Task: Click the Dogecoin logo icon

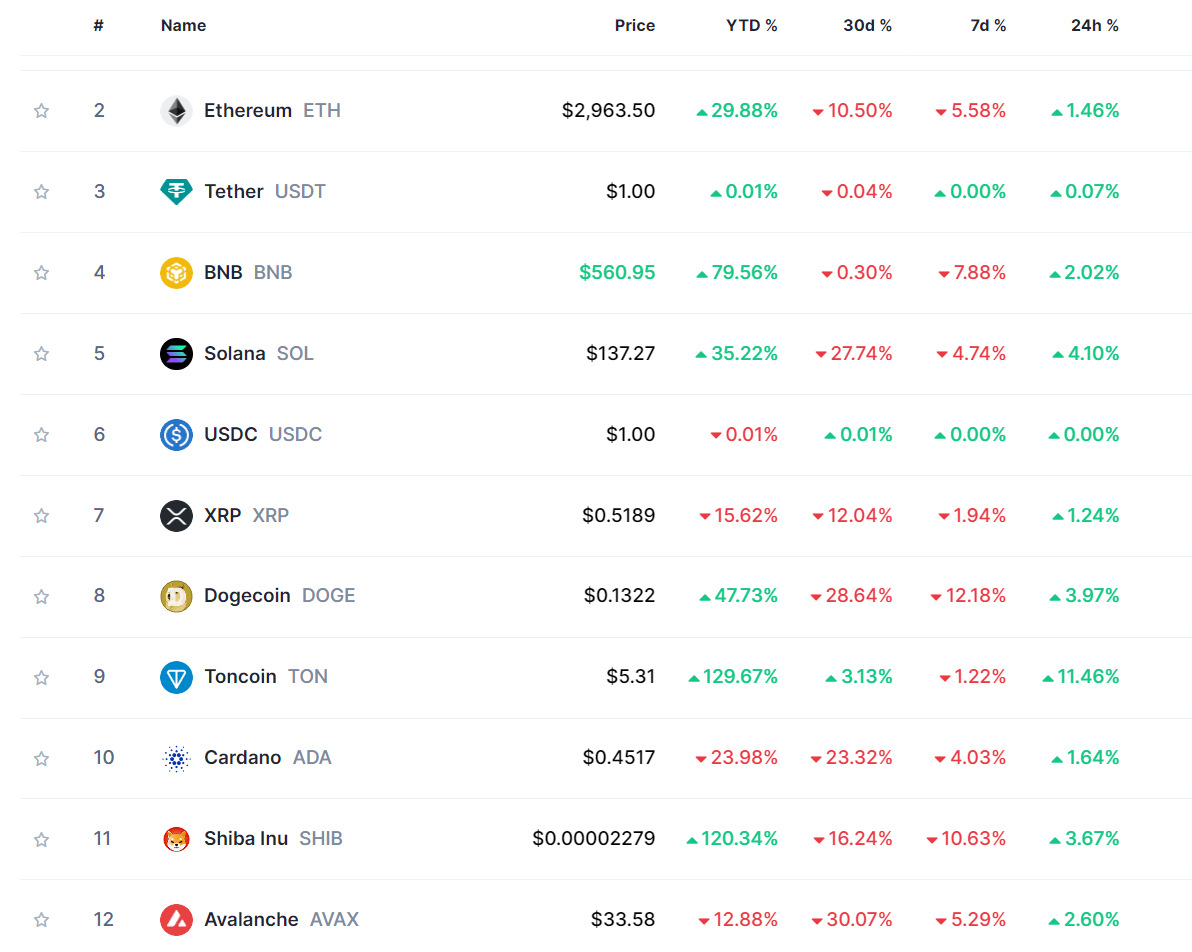Action: [x=177, y=596]
